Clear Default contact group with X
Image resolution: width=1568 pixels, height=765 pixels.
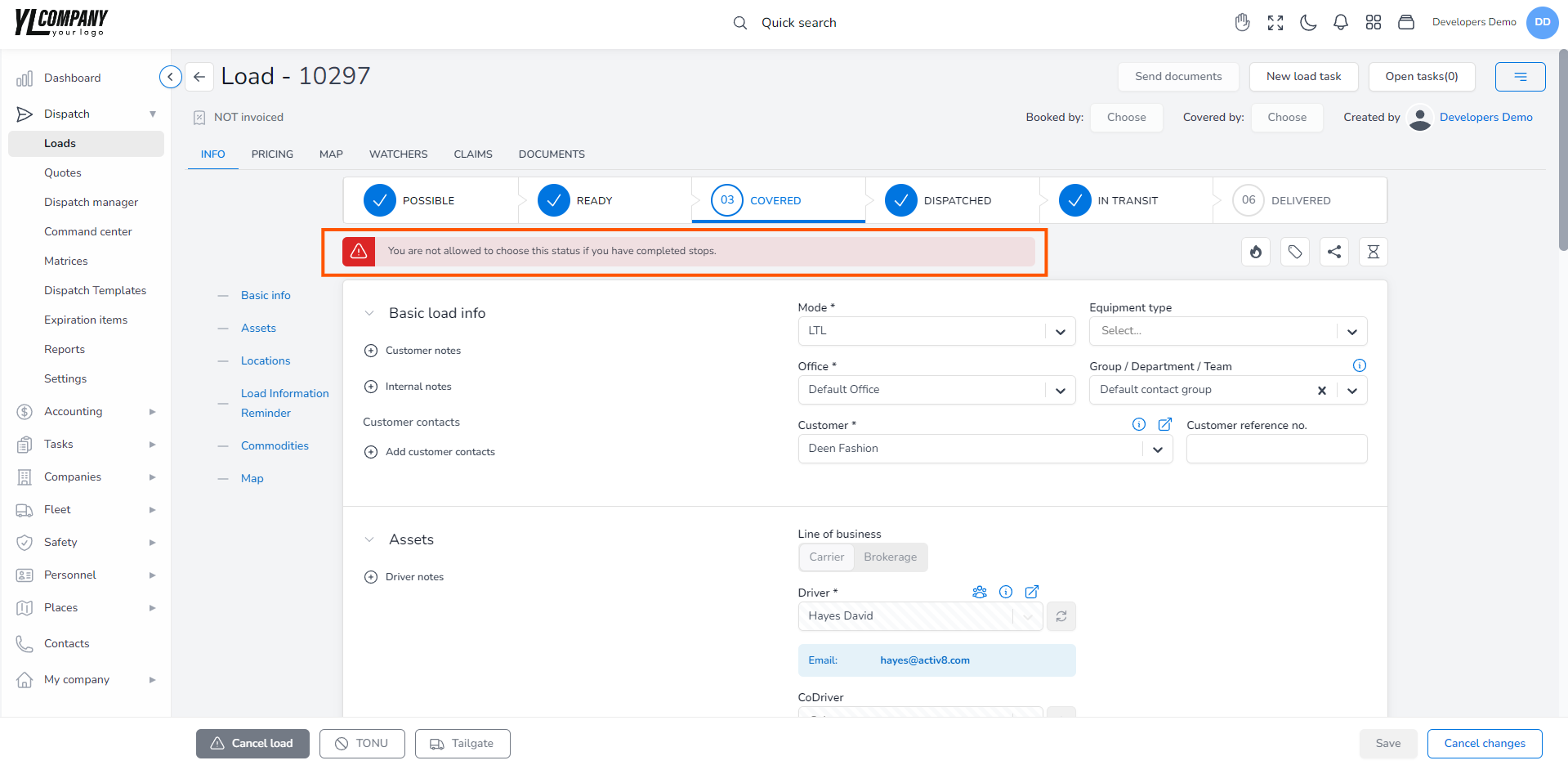[x=1321, y=391]
